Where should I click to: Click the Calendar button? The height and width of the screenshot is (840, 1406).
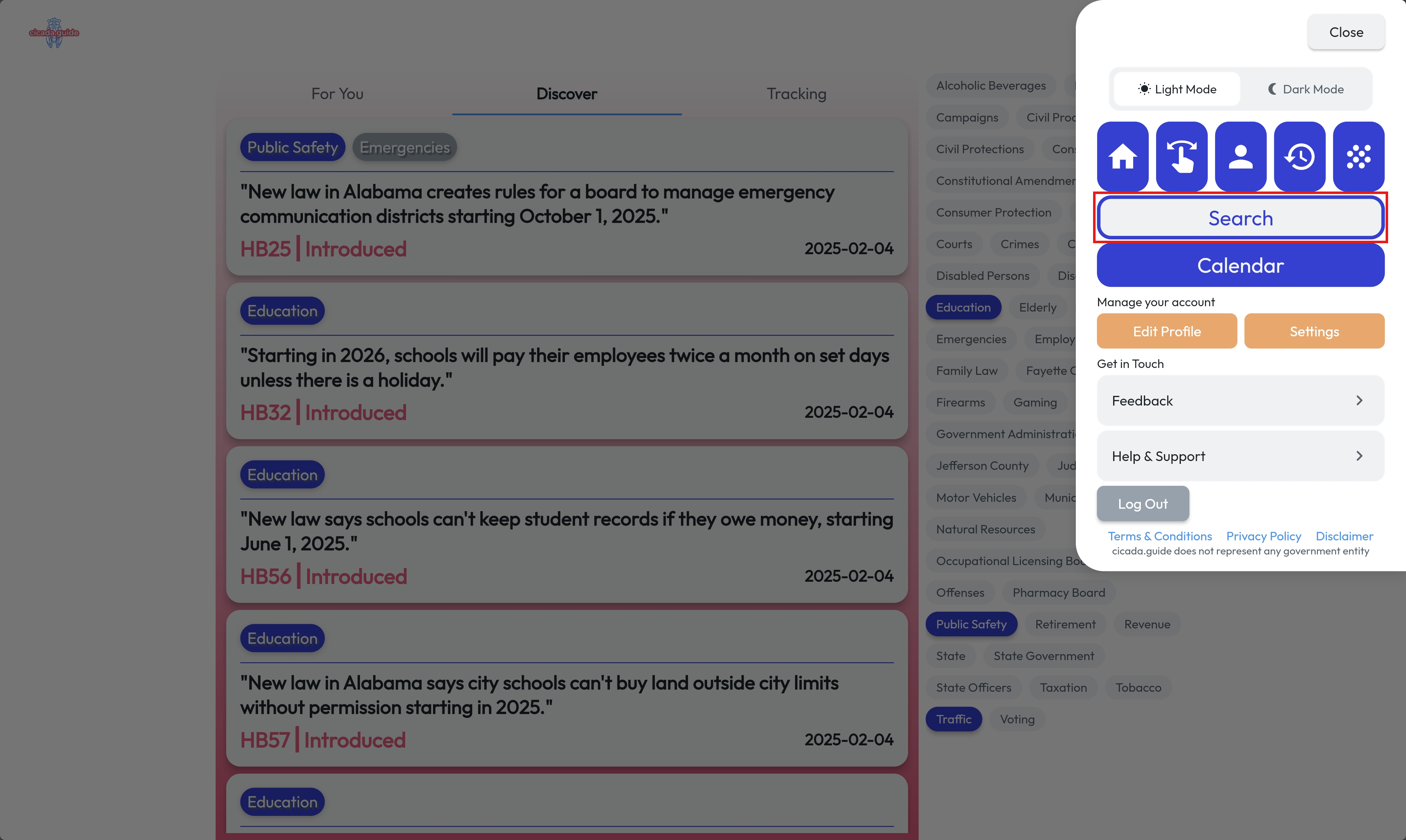coord(1240,265)
